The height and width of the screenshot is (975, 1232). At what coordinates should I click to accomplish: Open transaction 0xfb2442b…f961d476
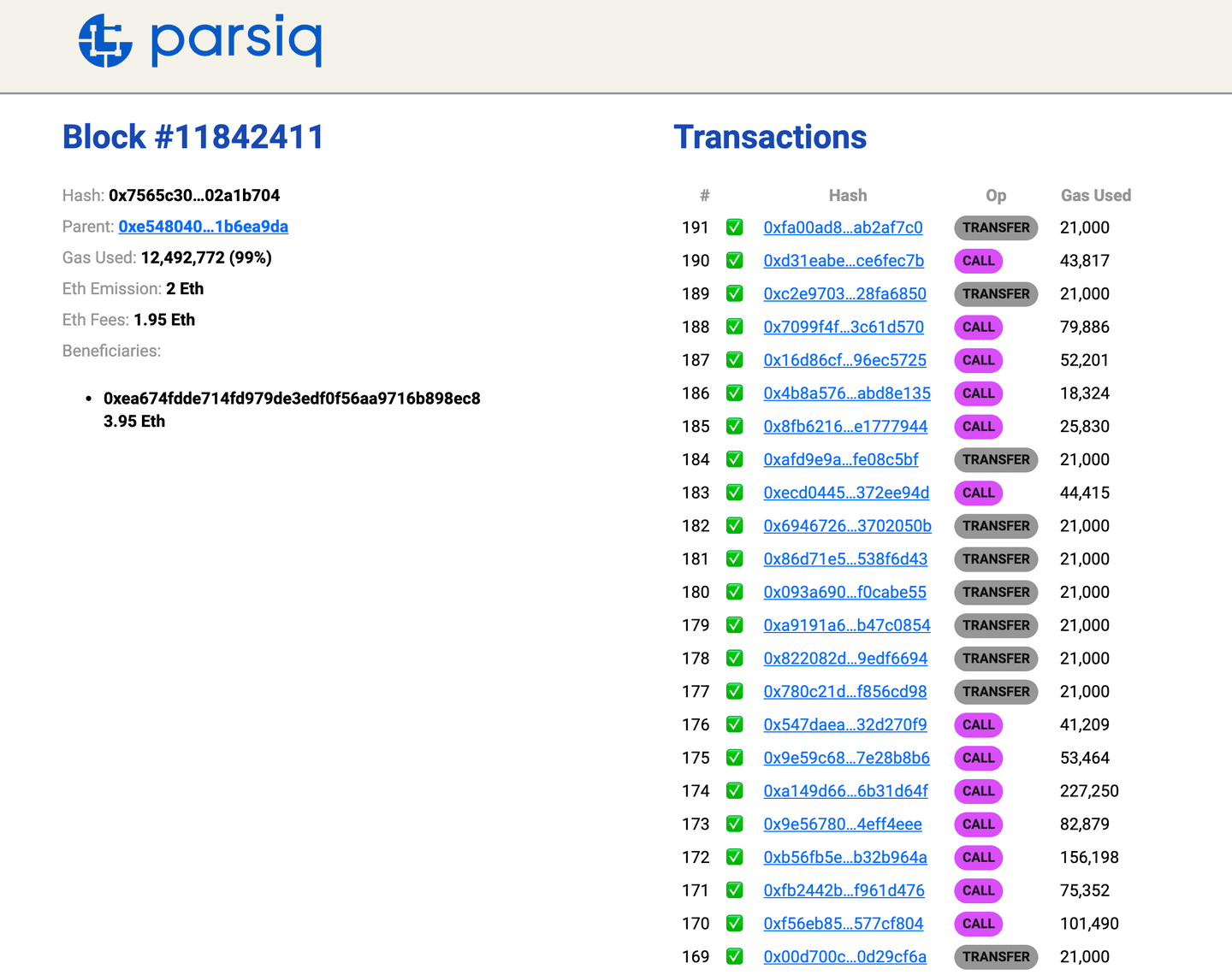click(x=844, y=890)
